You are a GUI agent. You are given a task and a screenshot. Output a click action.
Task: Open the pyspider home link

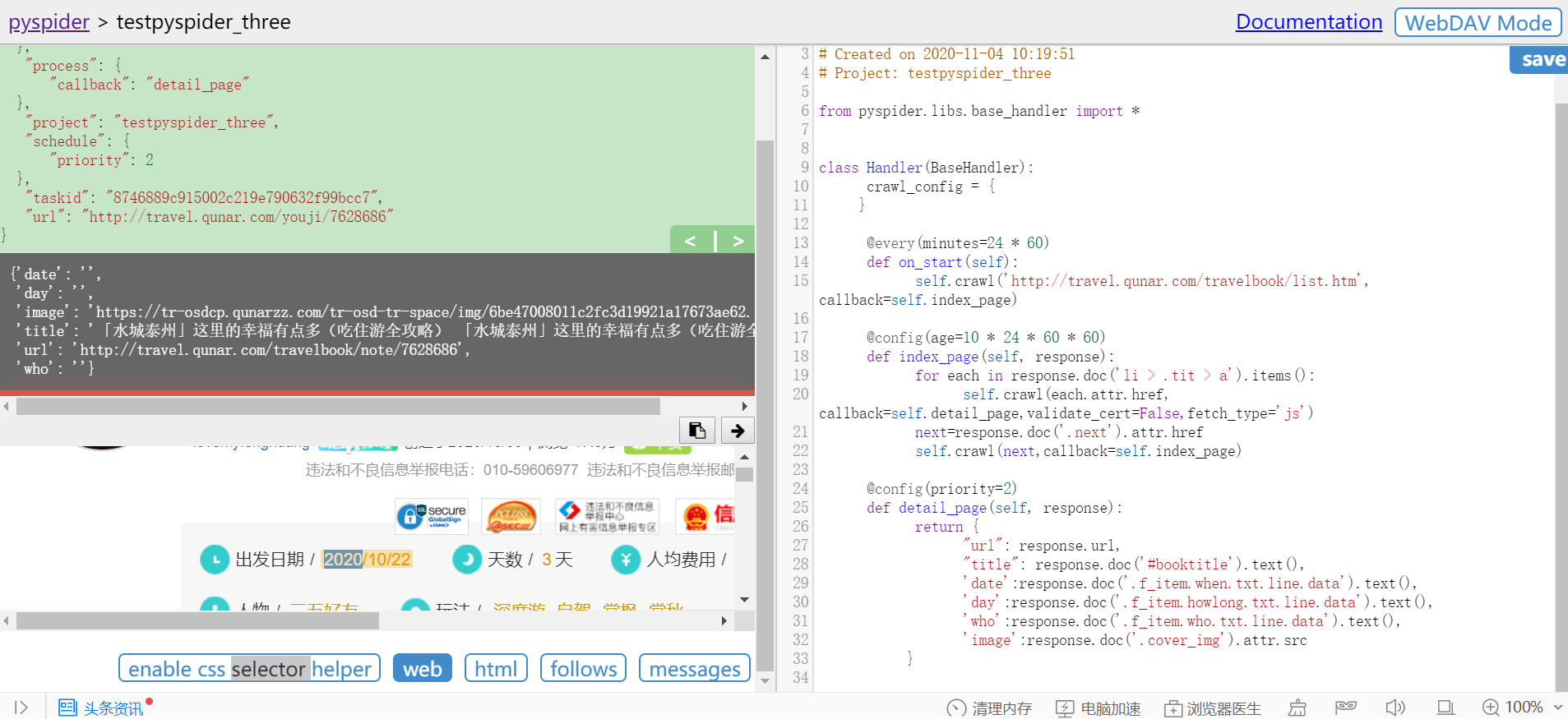pos(49,22)
